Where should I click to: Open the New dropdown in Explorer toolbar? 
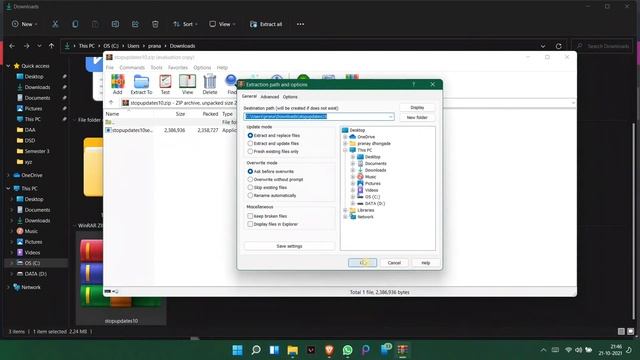(x=24, y=24)
